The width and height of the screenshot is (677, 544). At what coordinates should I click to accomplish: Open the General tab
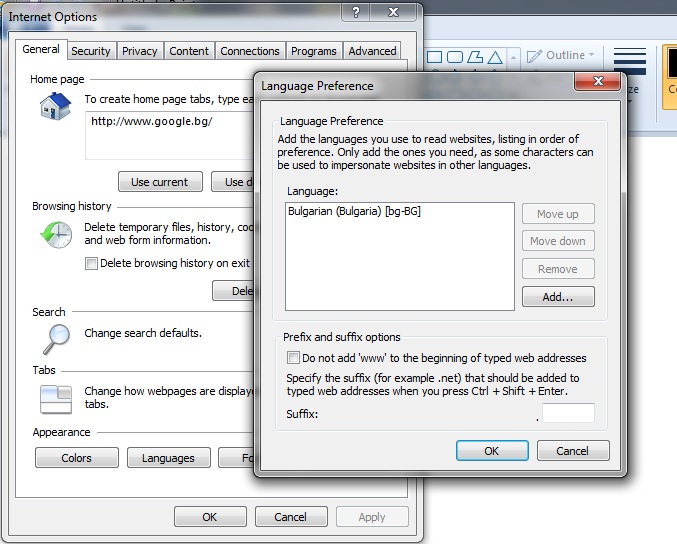(x=41, y=49)
